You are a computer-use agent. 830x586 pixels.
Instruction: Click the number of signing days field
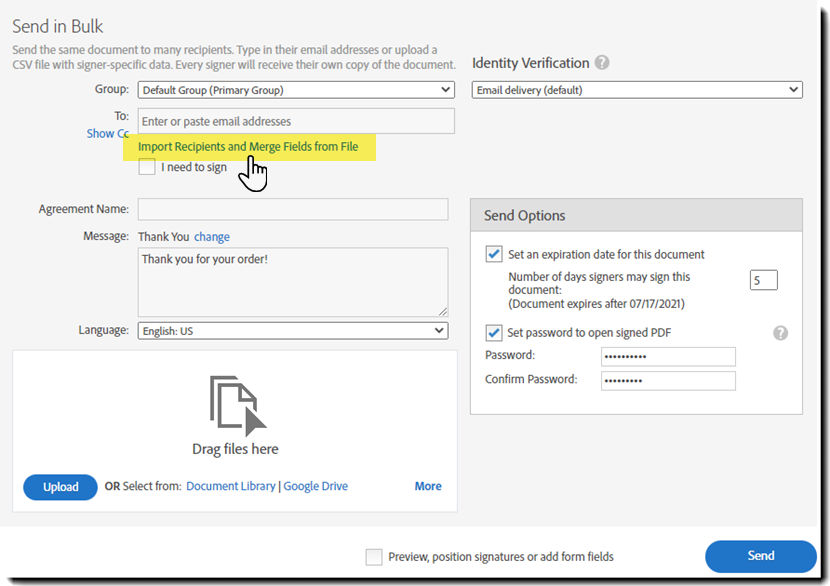[763, 280]
